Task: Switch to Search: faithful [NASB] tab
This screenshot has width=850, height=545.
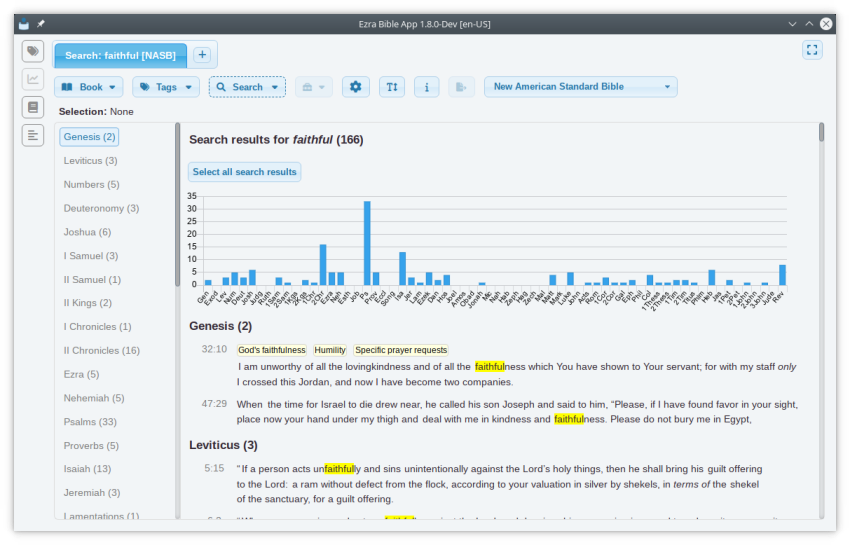Action: point(120,55)
